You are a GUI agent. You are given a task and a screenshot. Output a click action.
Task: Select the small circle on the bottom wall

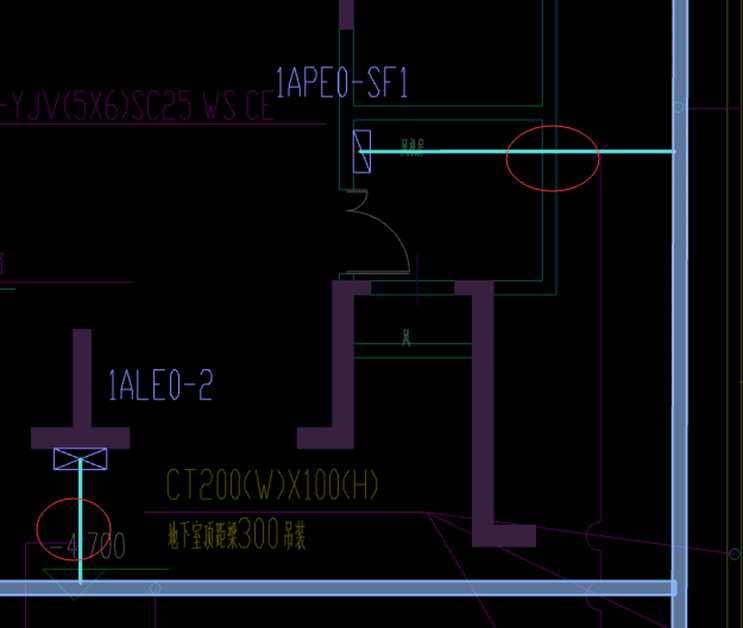click(x=155, y=588)
